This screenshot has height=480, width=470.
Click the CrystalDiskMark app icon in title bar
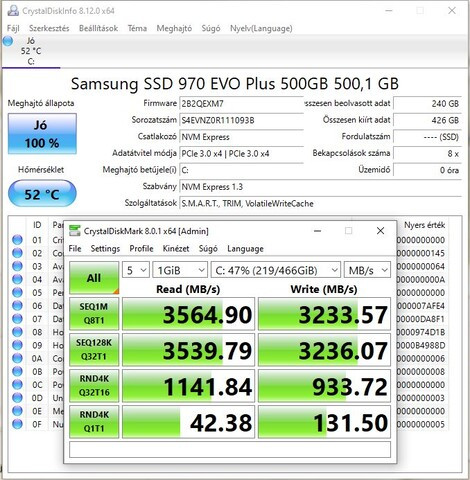coord(75,231)
